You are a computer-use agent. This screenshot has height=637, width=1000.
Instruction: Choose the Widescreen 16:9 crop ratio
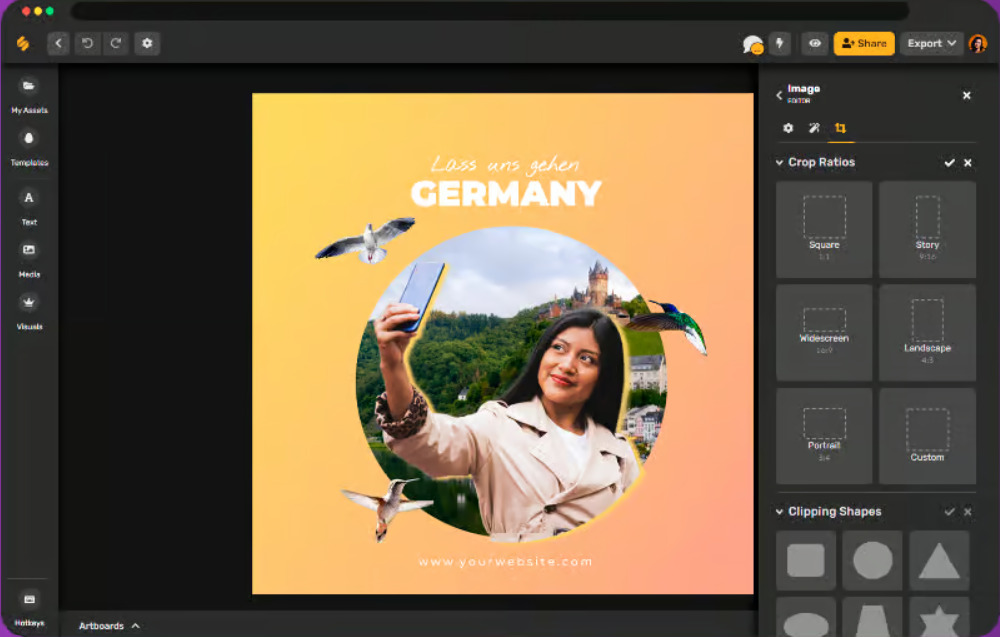coord(824,332)
